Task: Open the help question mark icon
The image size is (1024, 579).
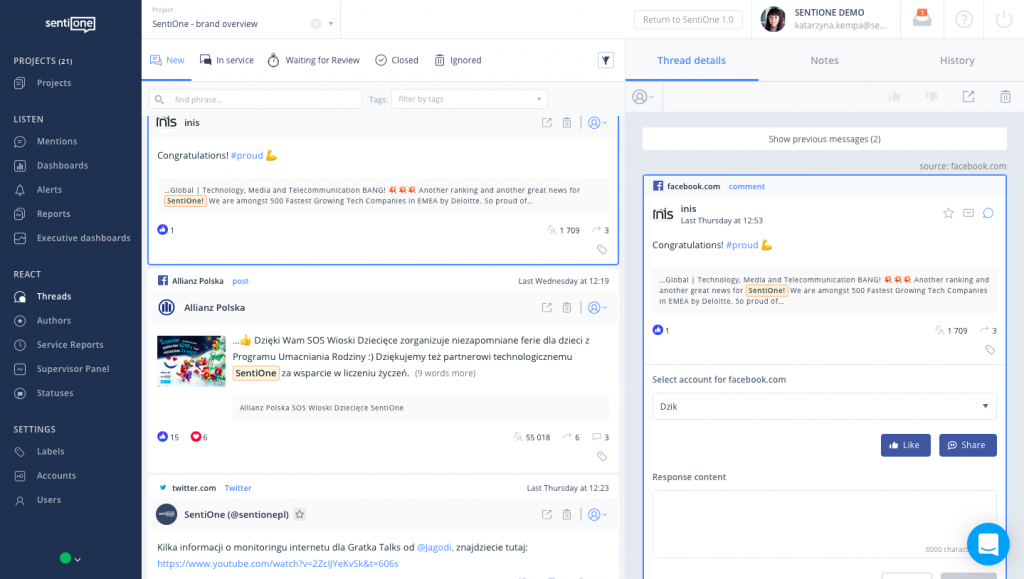Action: tap(963, 19)
